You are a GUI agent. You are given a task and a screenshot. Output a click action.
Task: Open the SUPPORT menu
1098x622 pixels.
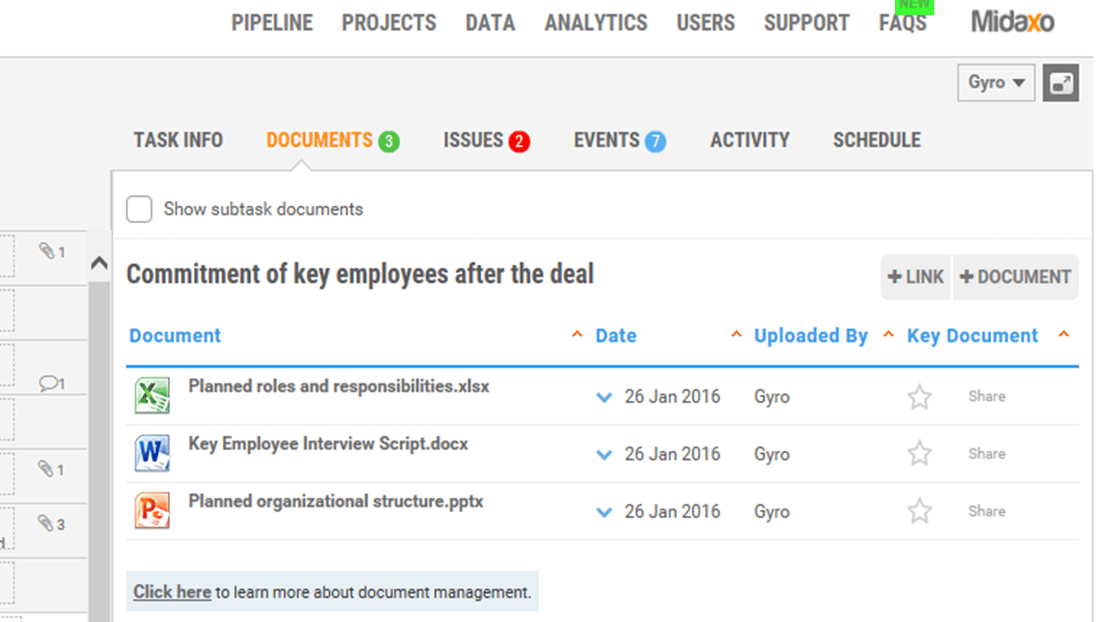[x=807, y=23]
